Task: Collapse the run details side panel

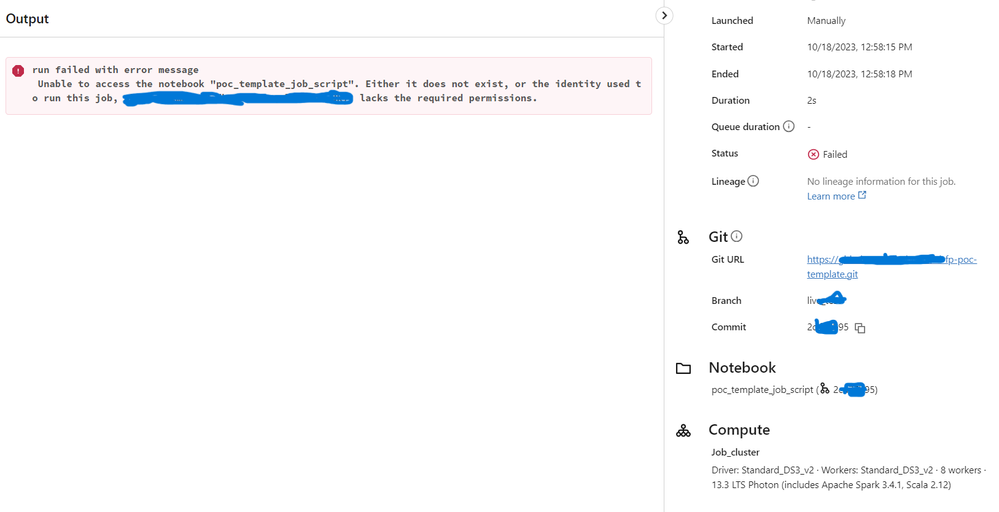Action: coord(664,16)
